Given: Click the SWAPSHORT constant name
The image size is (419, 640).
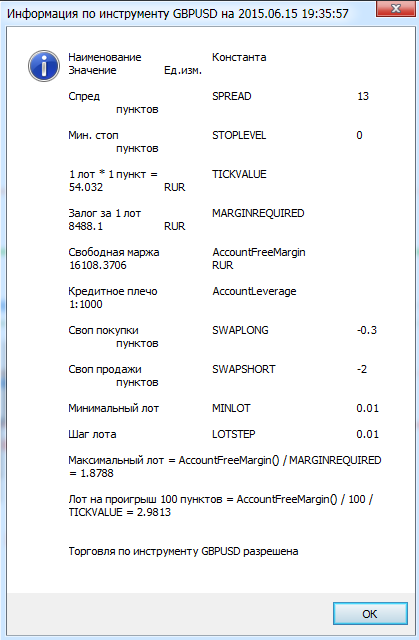Looking at the screenshot, I should tap(244, 369).
